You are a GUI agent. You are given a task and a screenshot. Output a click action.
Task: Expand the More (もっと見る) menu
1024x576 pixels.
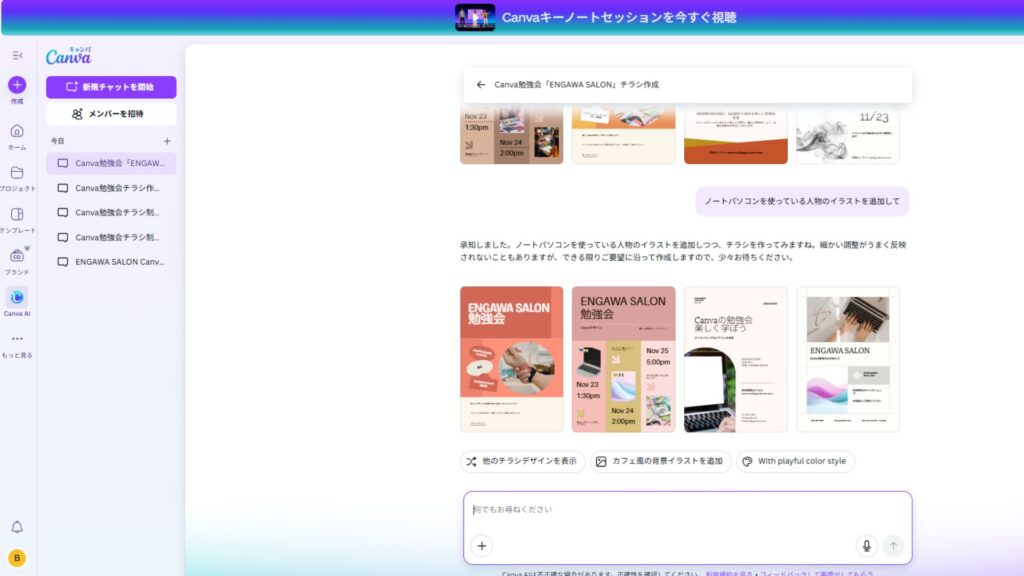17,339
